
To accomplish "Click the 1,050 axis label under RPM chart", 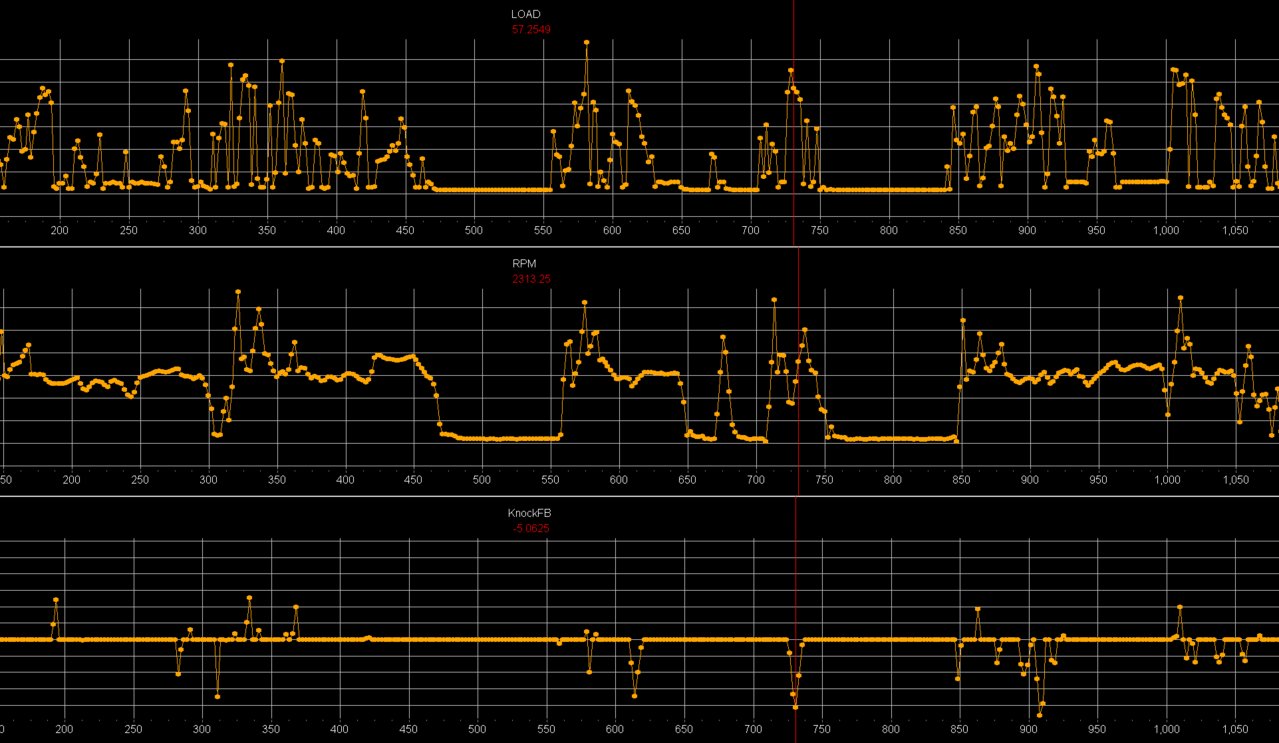I will pyautogui.click(x=1234, y=480).
